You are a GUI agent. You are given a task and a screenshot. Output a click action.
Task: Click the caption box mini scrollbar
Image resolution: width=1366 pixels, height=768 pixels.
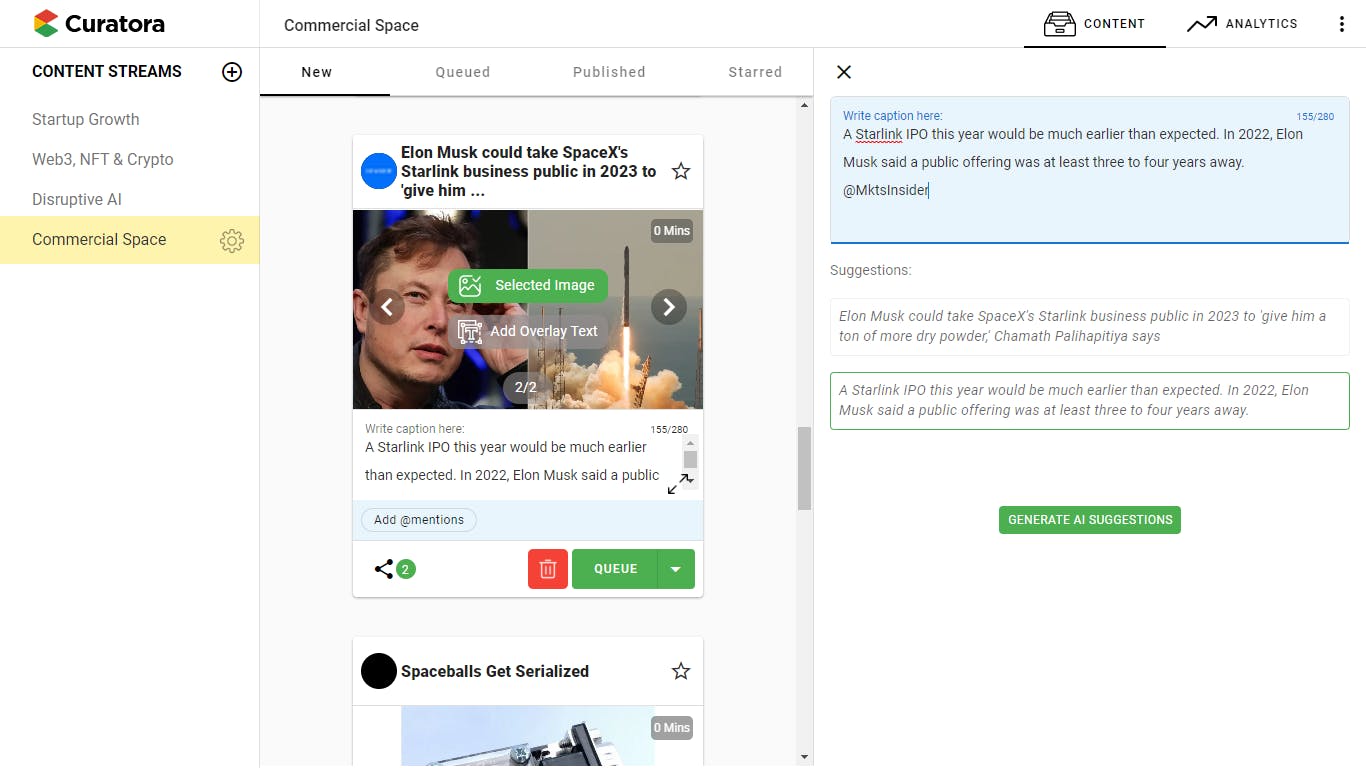click(x=690, y=459)
